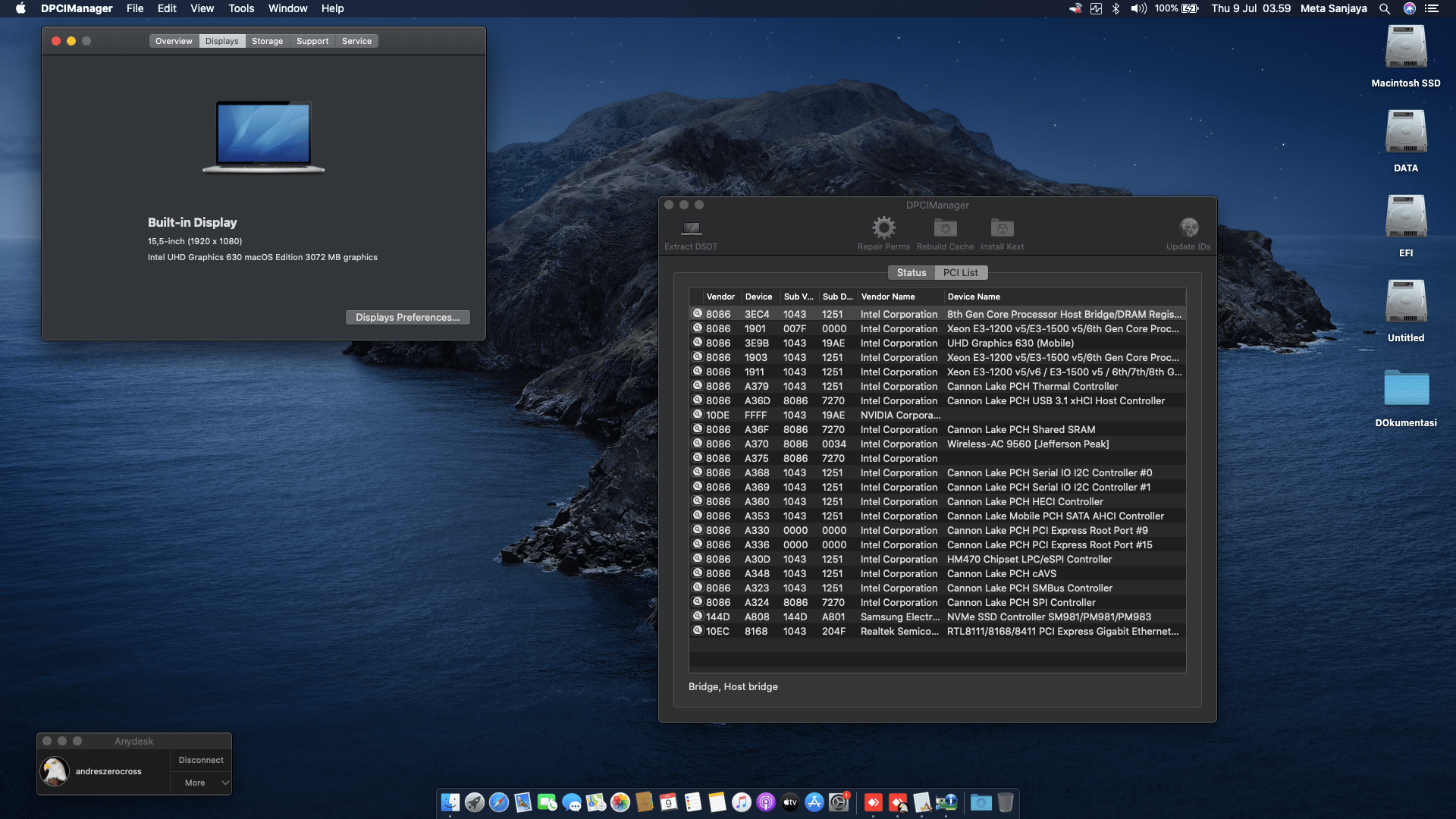Click user name Meta Sanjaya in menu bar

tap(1333, 8)
